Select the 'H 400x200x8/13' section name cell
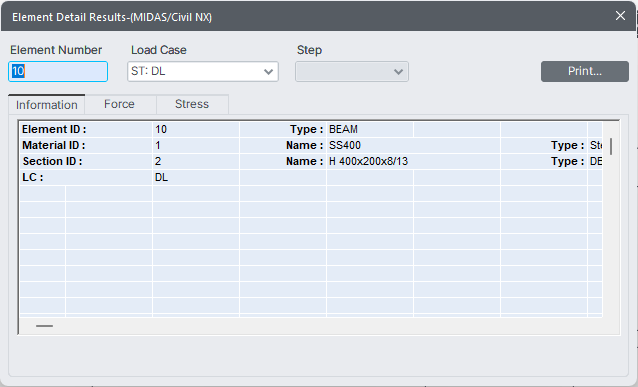The height and width of the screenshot is (387, 638). click(413, 162)
